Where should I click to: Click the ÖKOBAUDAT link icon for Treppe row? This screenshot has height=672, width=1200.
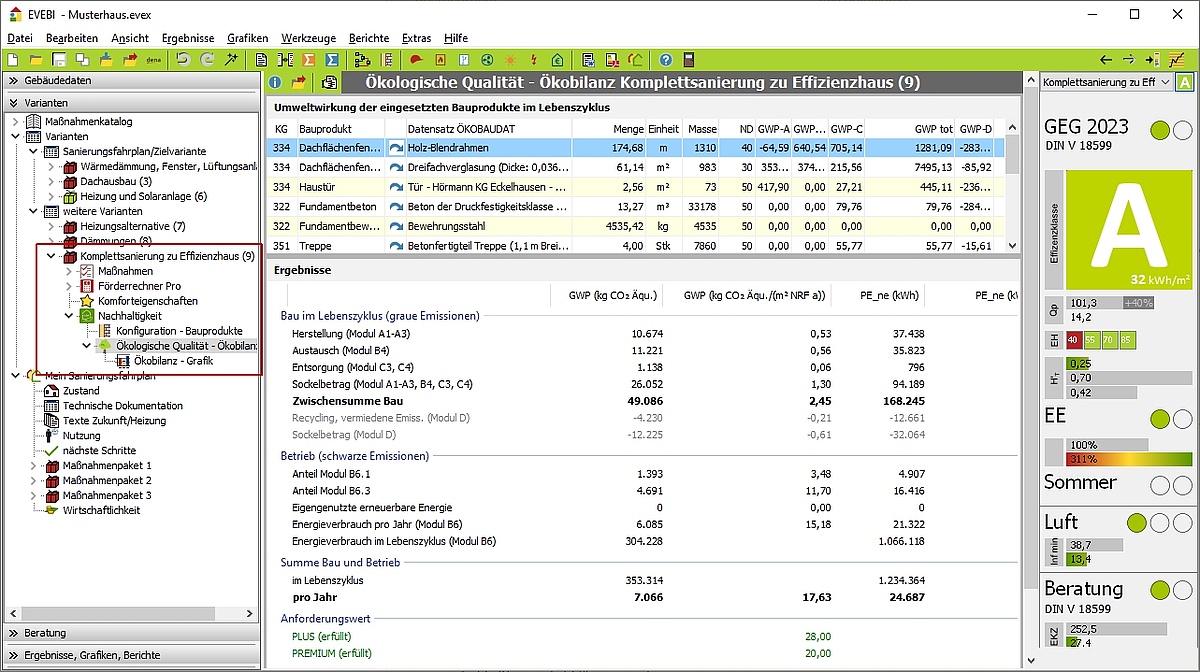(x=395, y=245)
